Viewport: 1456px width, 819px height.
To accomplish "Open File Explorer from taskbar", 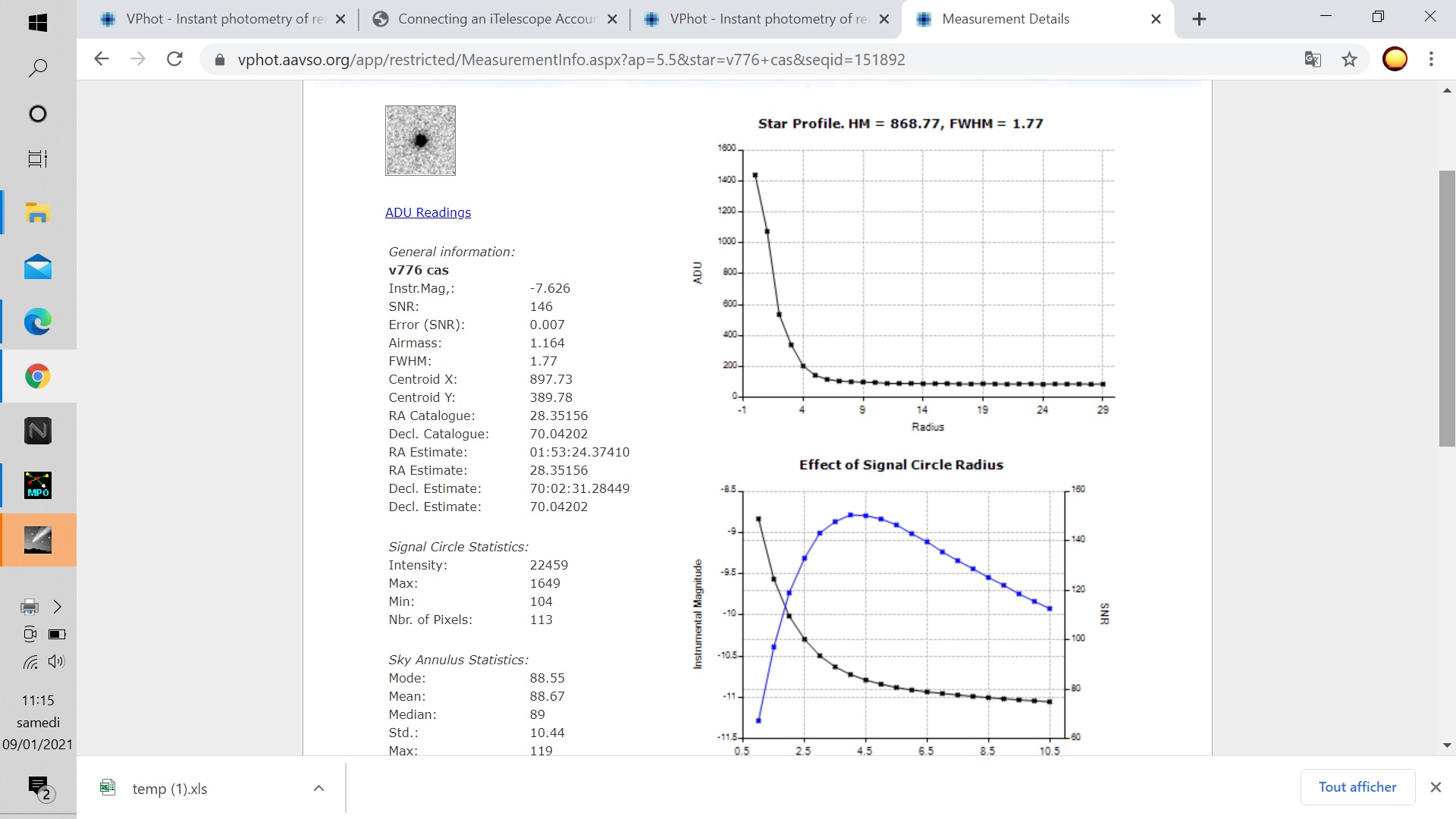I will tap(37, 213).
